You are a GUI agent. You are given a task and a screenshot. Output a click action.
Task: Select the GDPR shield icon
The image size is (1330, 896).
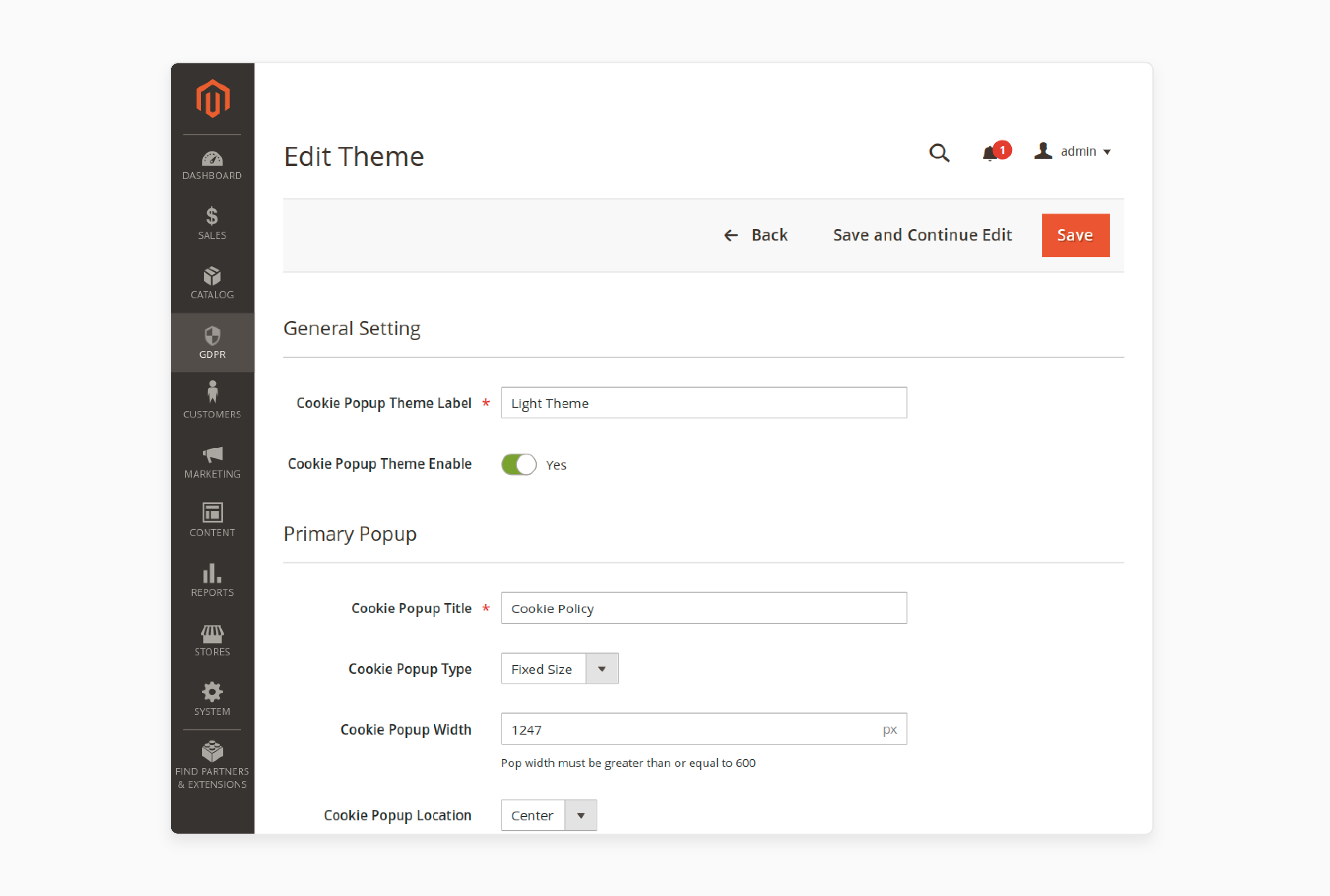pos(212,335)
